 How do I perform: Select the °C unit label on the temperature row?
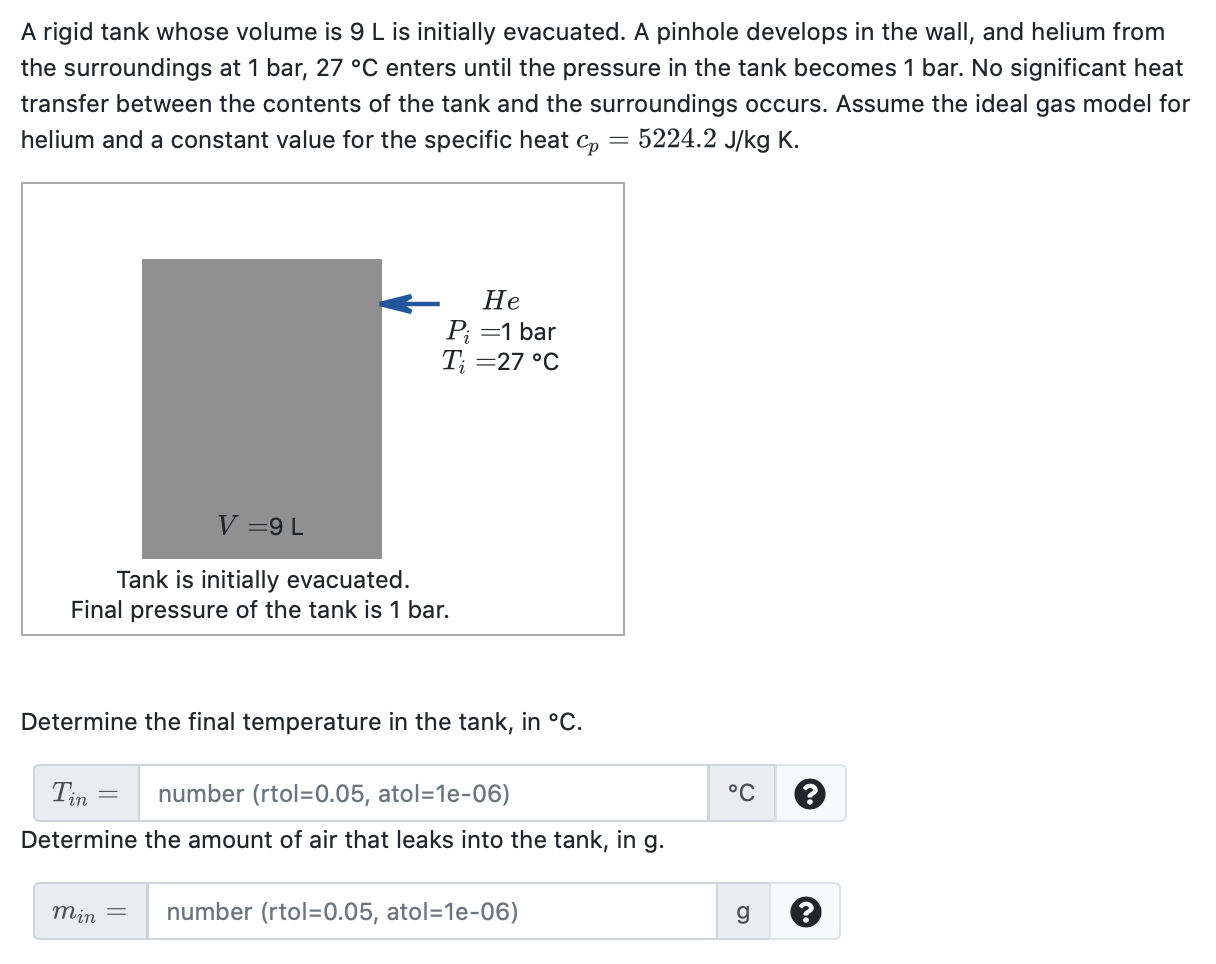coord(742,792)
